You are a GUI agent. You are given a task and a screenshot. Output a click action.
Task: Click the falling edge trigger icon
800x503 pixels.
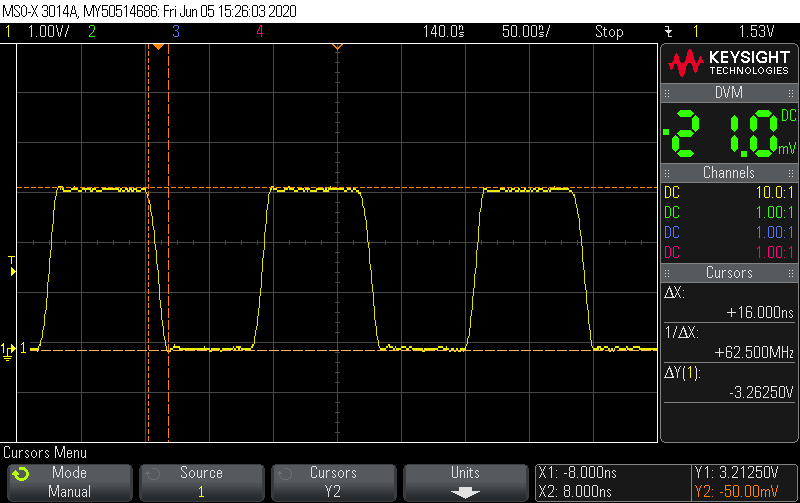pos(668,32)
